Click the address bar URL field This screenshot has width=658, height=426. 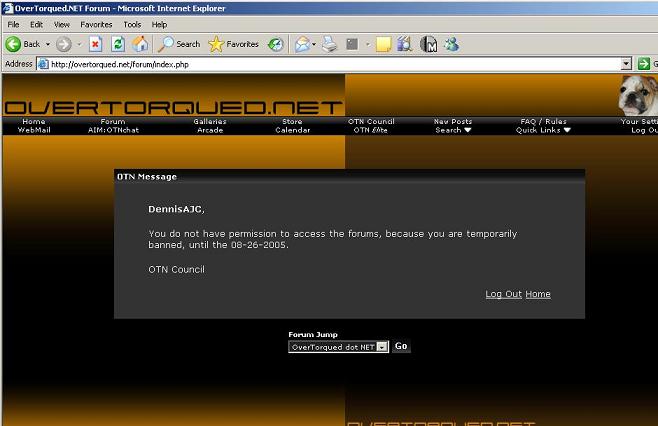tap(334, 64)
